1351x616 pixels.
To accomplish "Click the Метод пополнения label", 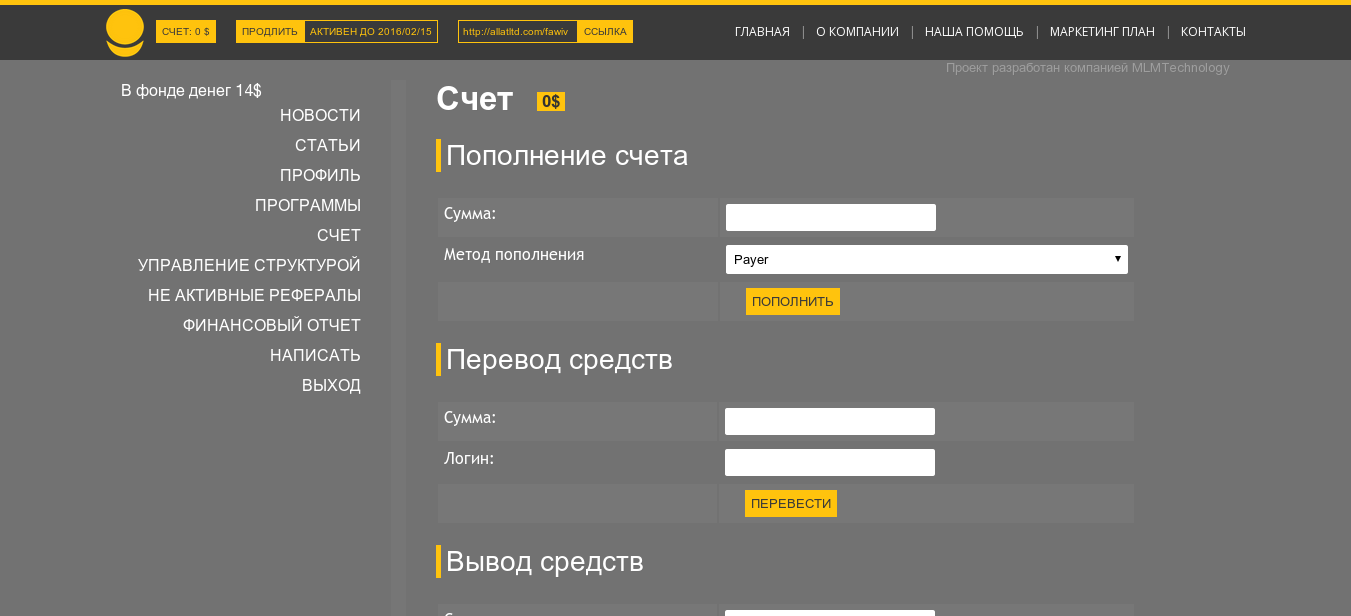I will tap(514, 255).
